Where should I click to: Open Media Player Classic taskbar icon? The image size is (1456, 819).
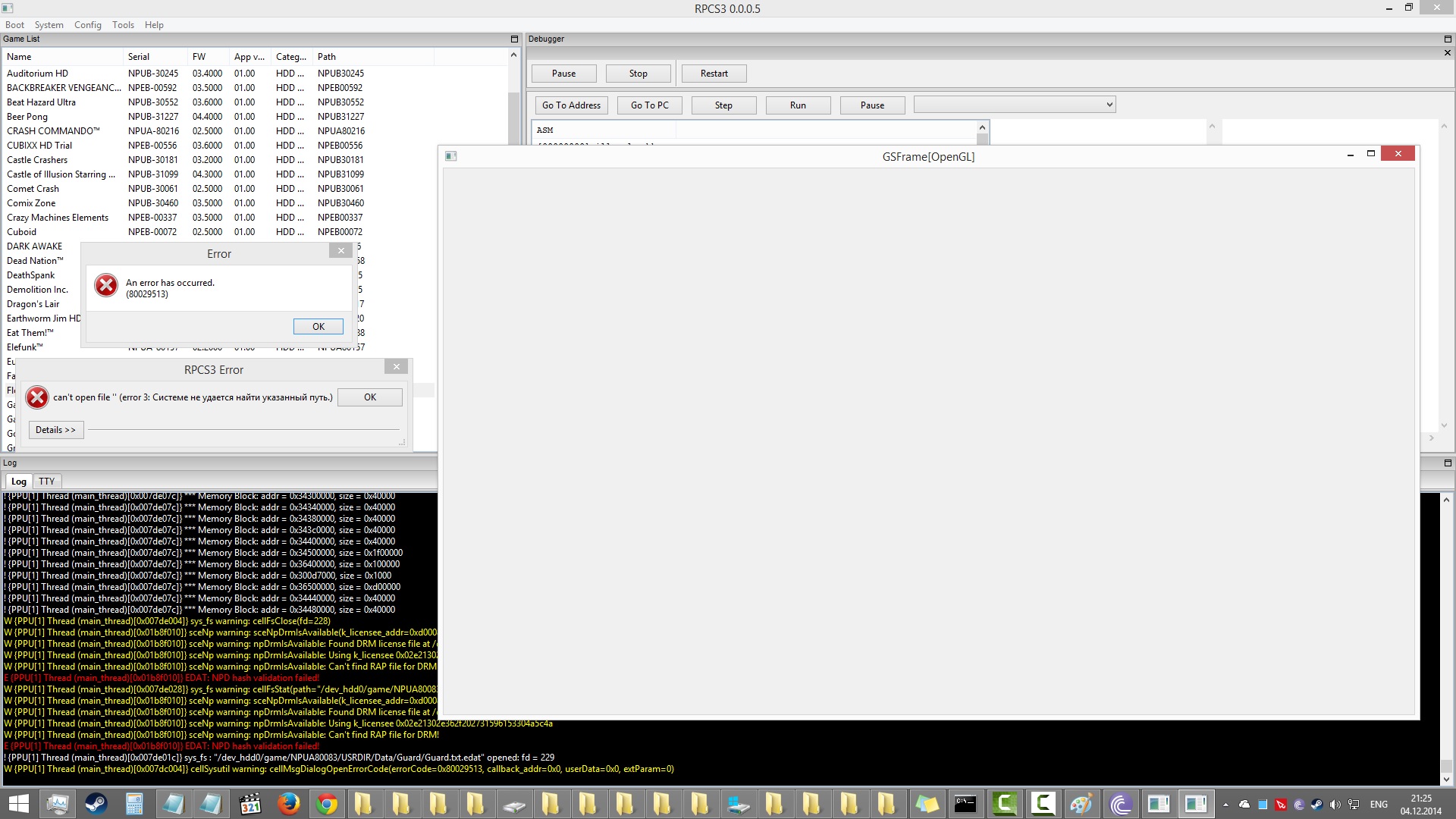(249, 804)
